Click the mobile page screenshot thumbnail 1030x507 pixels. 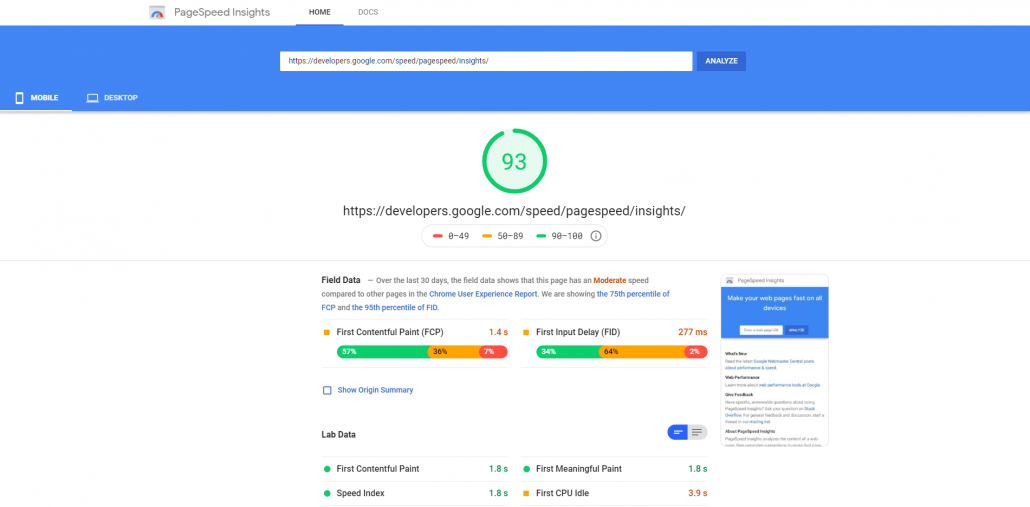click(774, 360)
